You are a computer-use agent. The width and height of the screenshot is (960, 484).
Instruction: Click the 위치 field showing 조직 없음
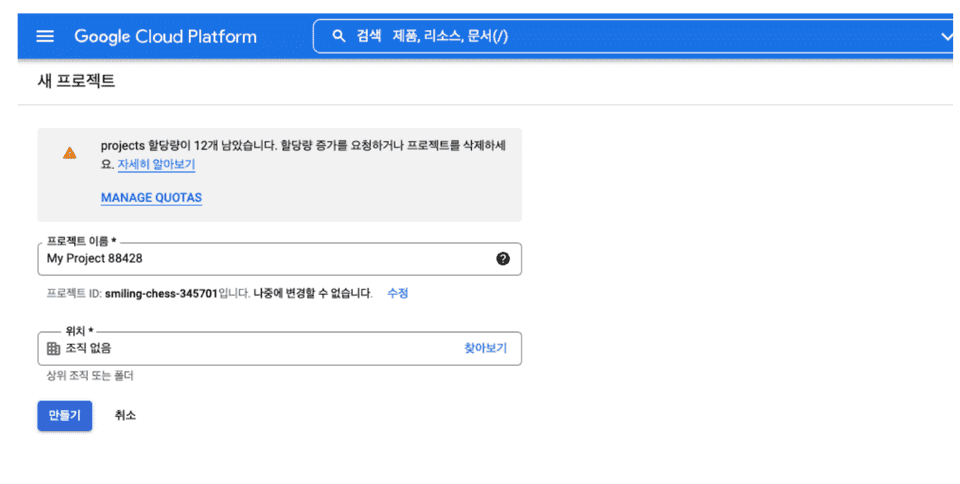point(279,348)
